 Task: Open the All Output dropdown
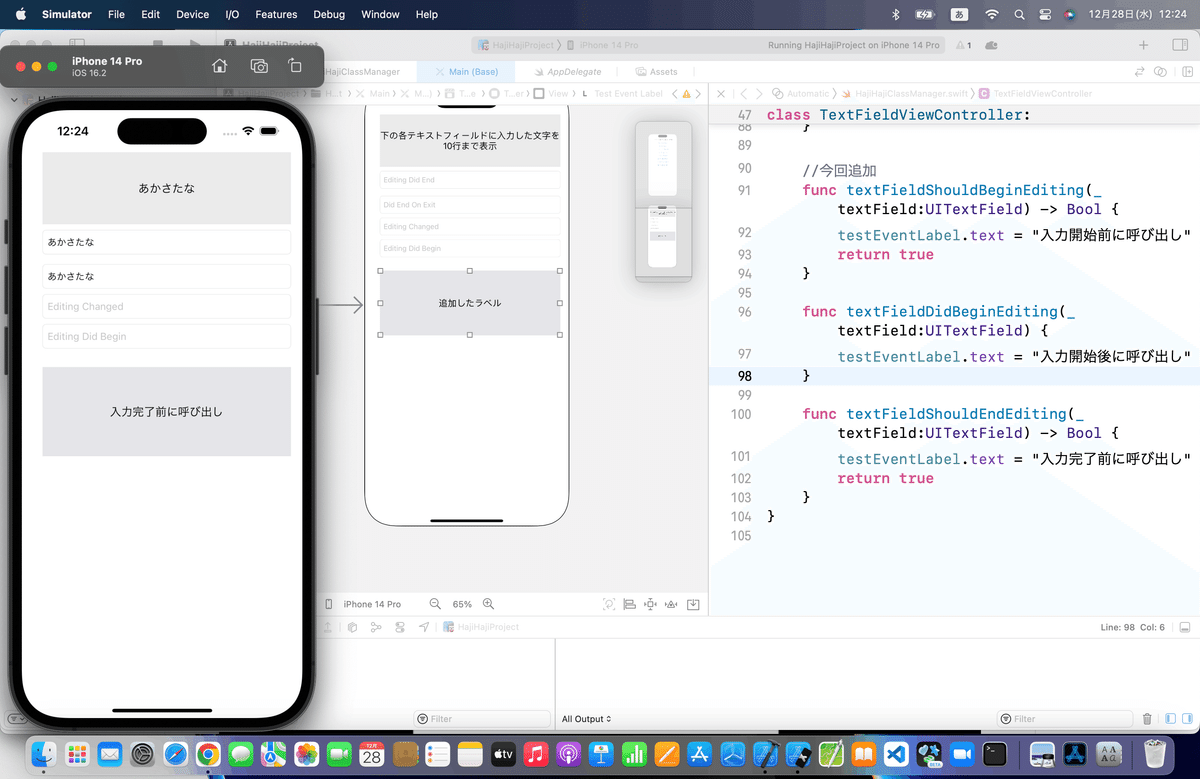pyautogui.click(x=587, y=719)
